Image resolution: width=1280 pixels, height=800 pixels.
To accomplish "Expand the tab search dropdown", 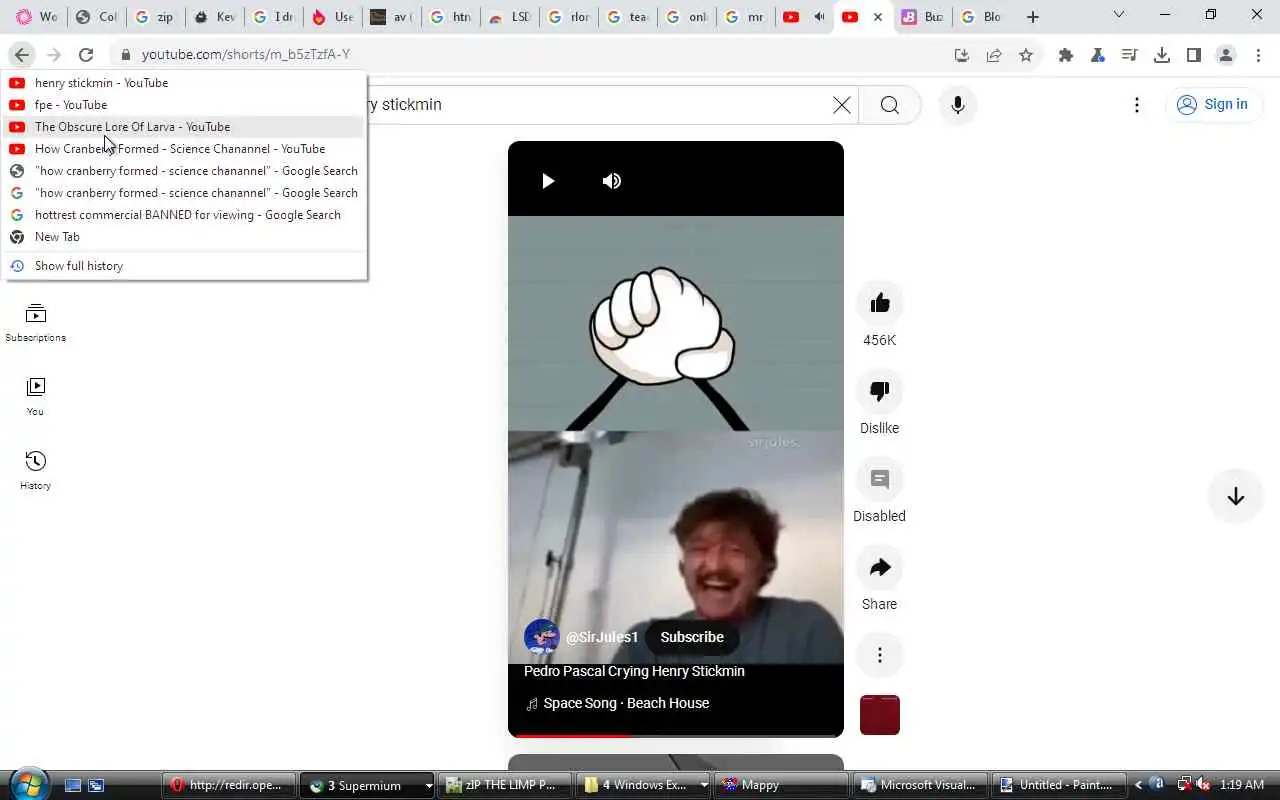I will point(1119,15).
